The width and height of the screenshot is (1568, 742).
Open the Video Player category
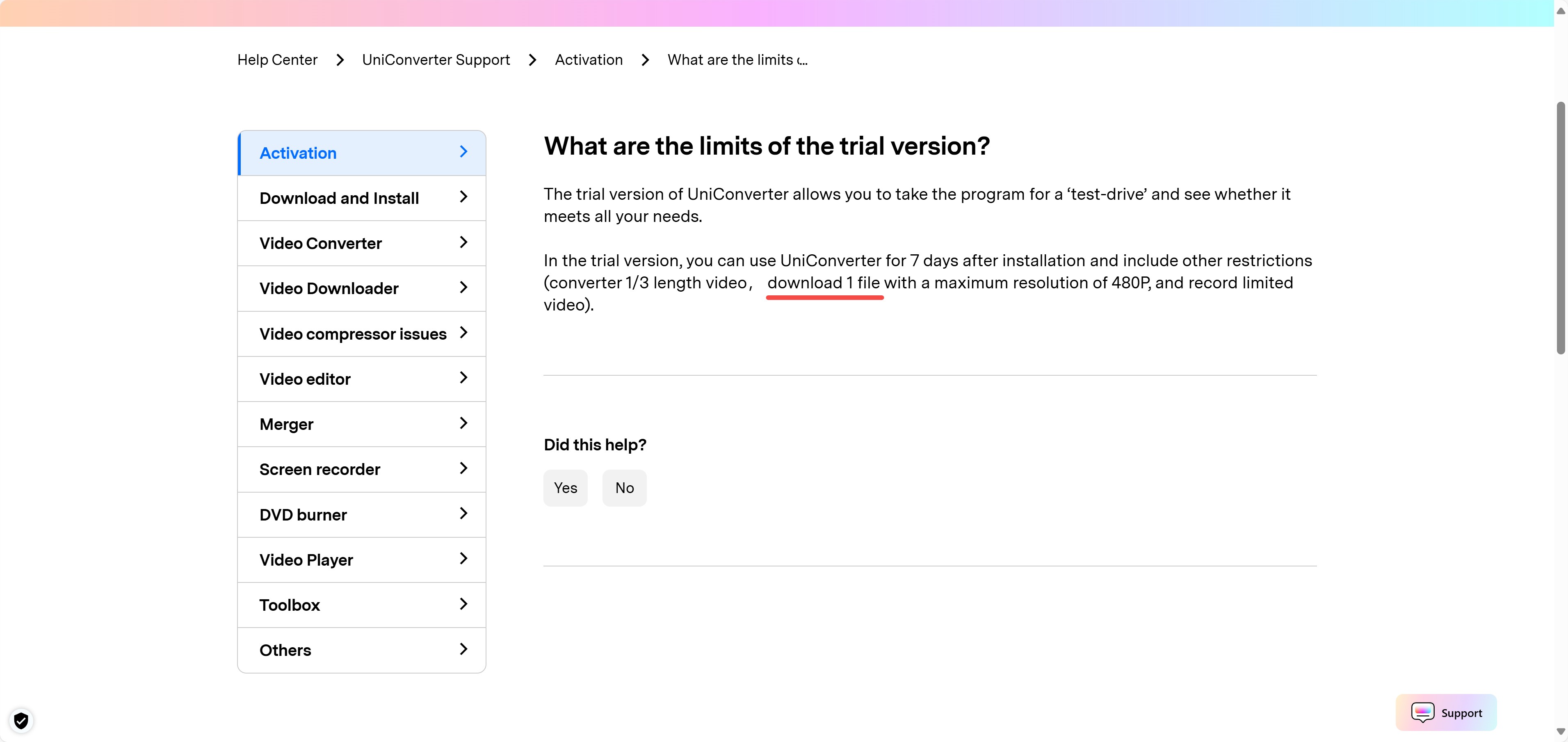[362, 560]
